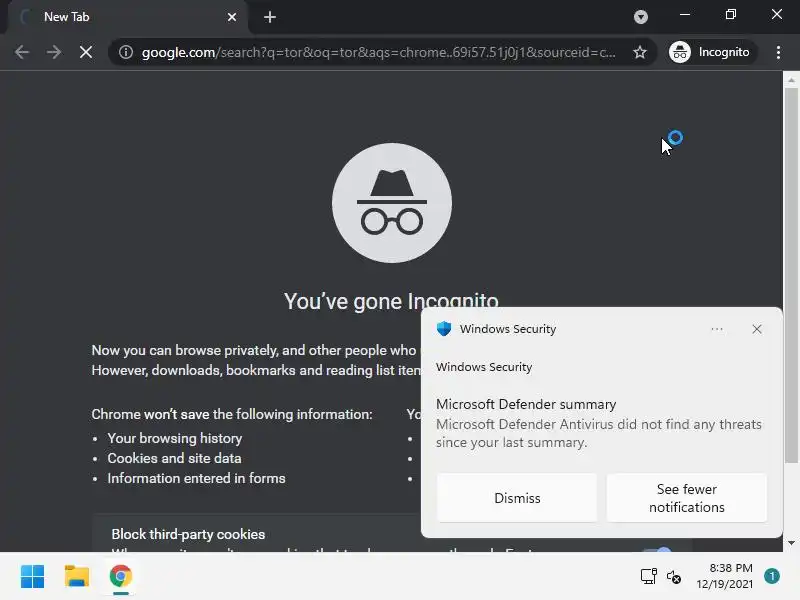The height and width of the screenshot is (600, 800).
Task: Open the notification center badge
Action: [x=772, y=576]
